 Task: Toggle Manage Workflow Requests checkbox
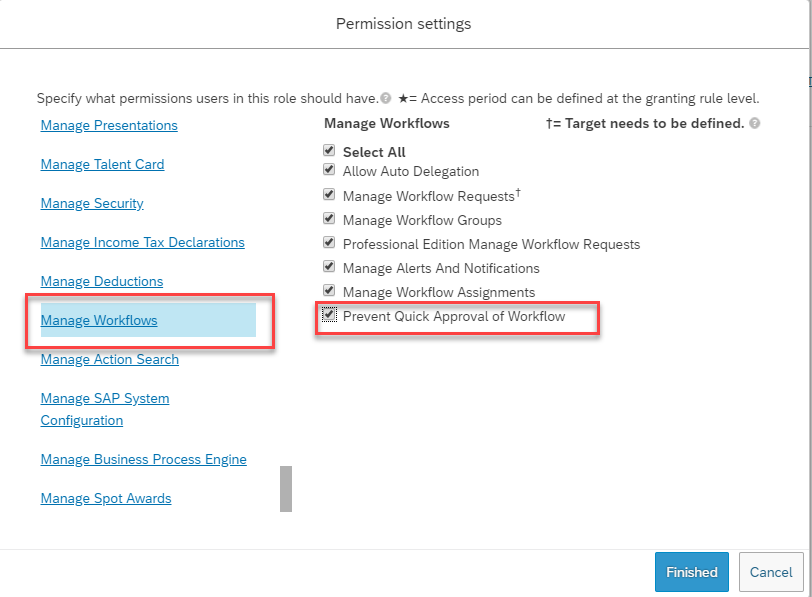329,194
